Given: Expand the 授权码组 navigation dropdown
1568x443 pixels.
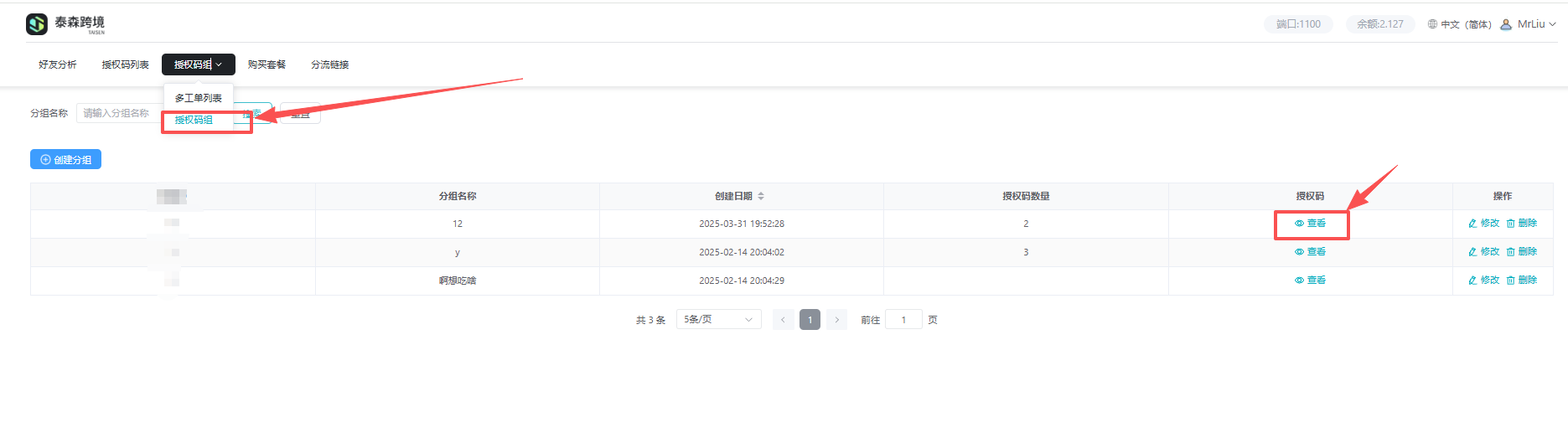Looking at the screenshot, I should coord(198,64).
